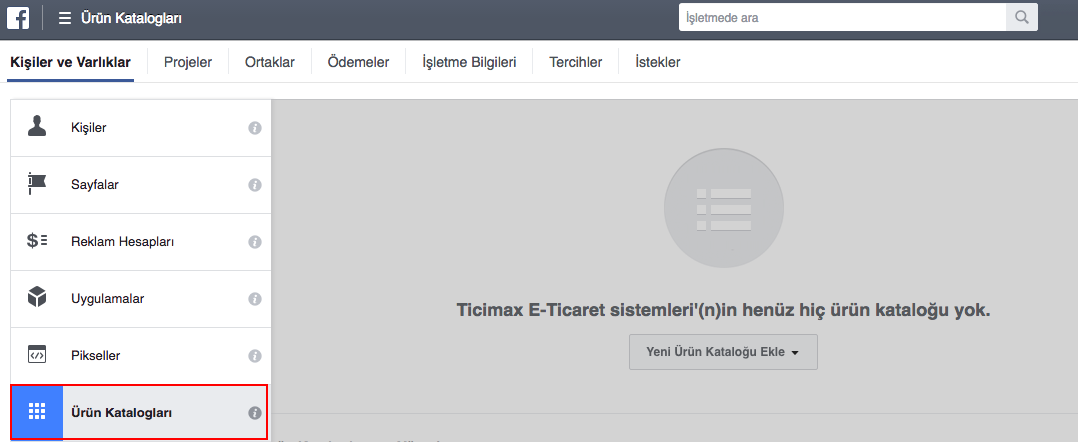The height and width of the screenshot is (442, 1078).
Task: Select Ürün Katalogları in the sidebar
Action: [140, 412]
